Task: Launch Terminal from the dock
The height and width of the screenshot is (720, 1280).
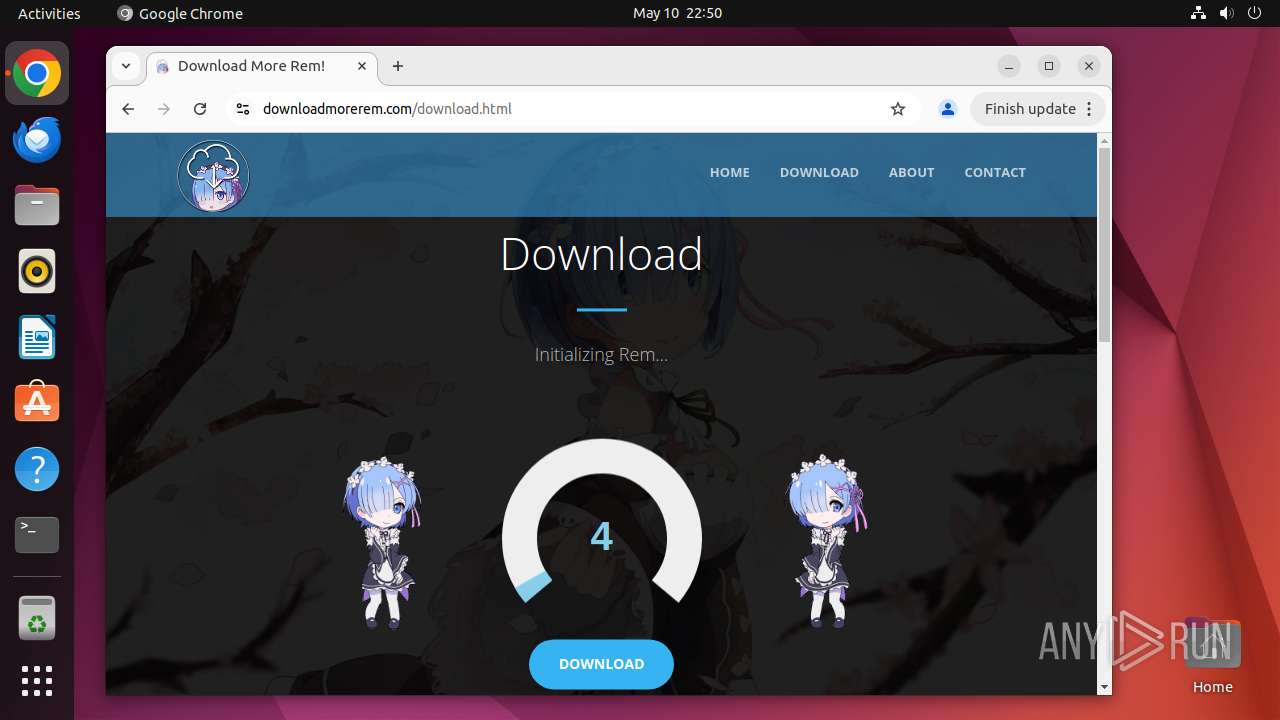Action: [37, 534]
